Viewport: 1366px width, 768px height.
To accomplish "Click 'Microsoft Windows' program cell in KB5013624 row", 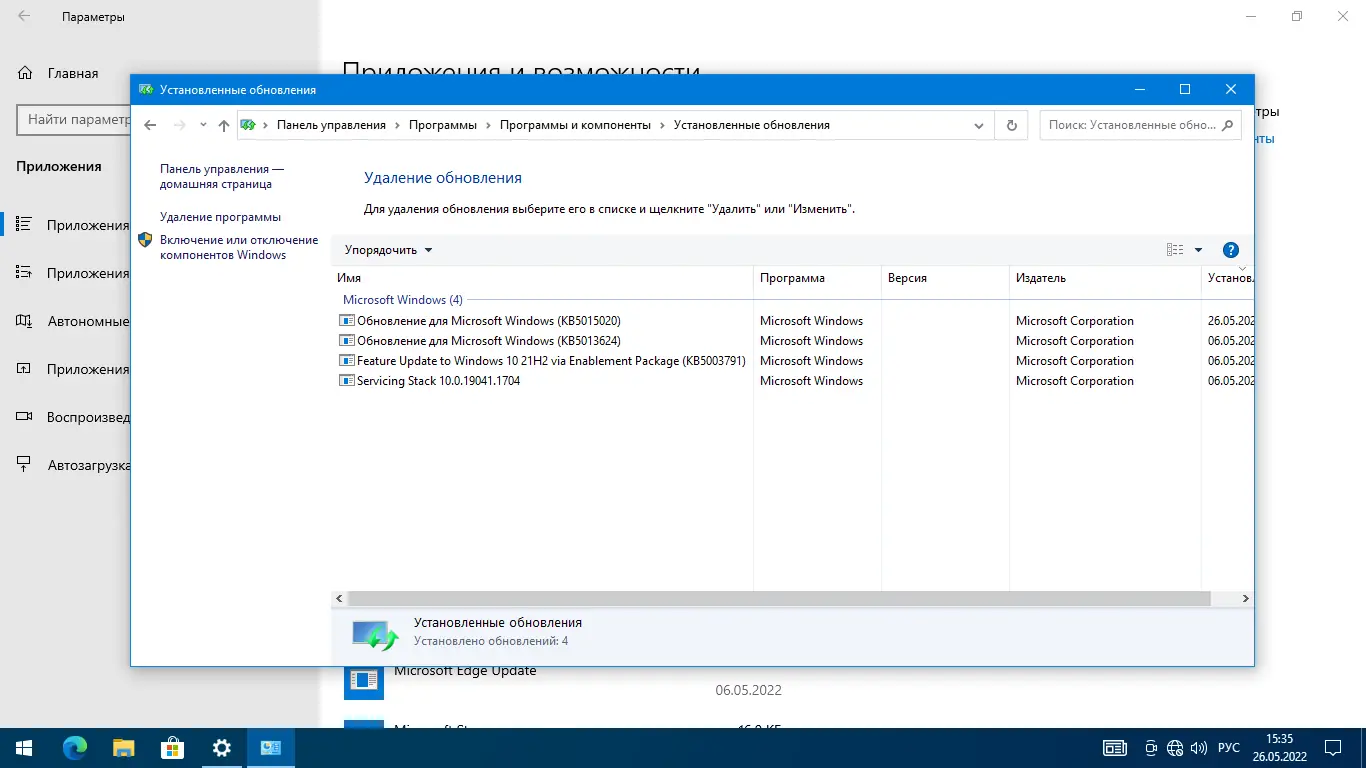I will [x=811, y=341].
